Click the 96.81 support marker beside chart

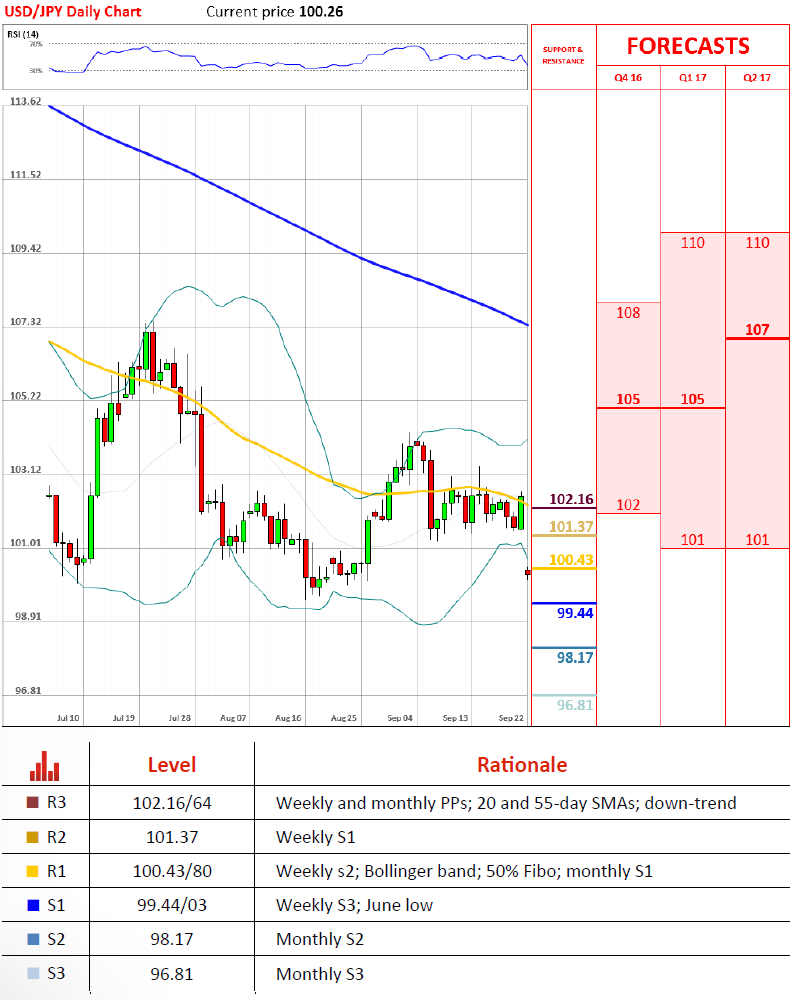click(575, 705)
